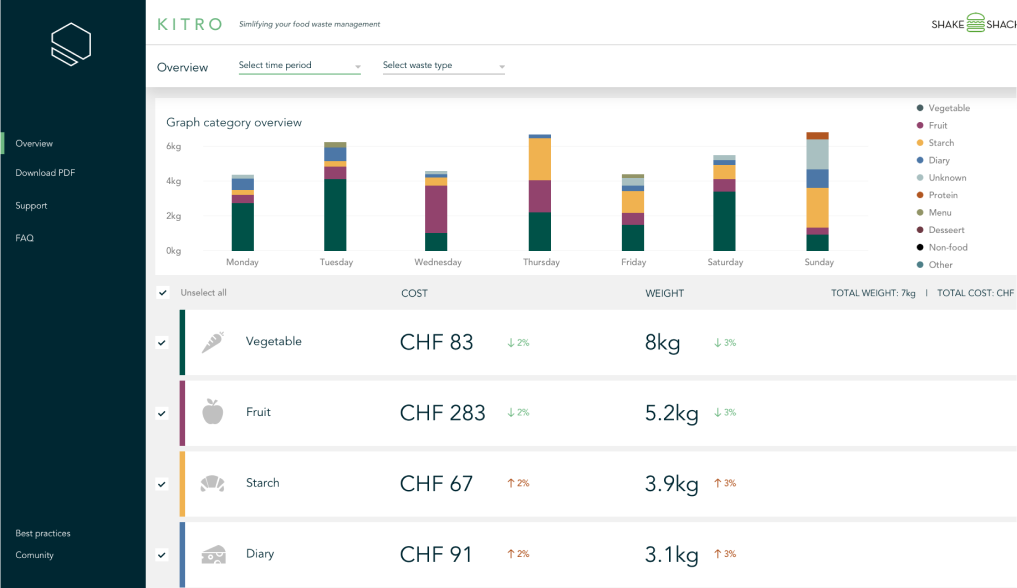Click the Overview page heading
This screenshot has height=588, width=1017.
pos(182,67)
